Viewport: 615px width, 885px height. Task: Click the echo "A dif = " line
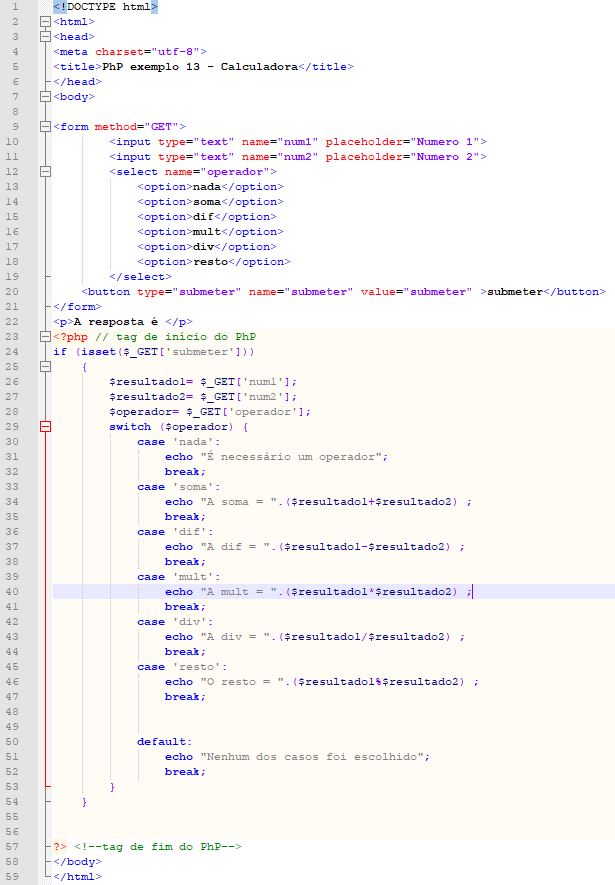click(315, 547)
